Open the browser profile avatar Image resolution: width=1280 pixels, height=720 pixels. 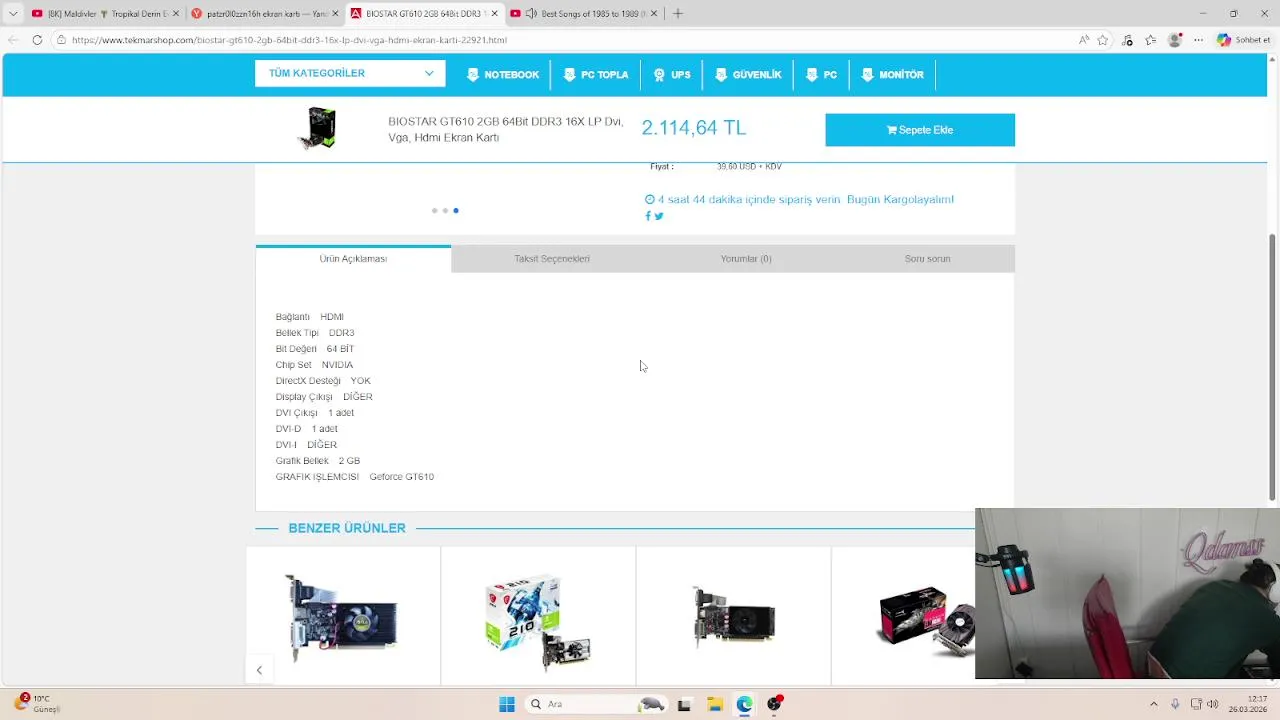point(1175,40)
